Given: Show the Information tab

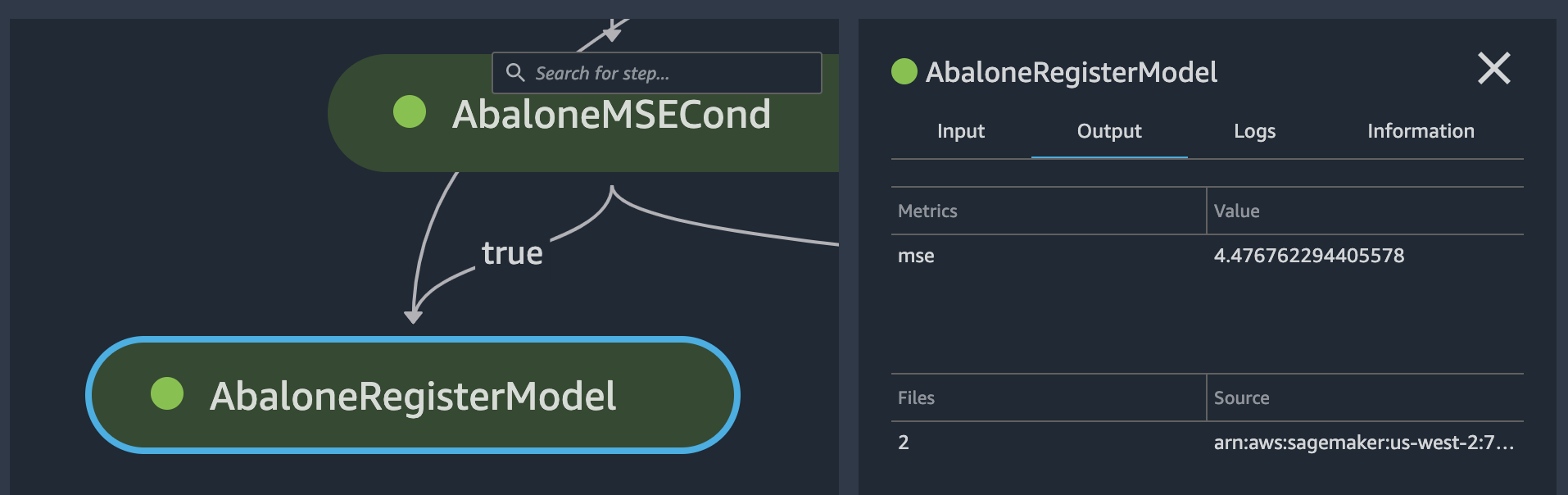Looking at the screenshot, I should click(x=1420, y=131).
